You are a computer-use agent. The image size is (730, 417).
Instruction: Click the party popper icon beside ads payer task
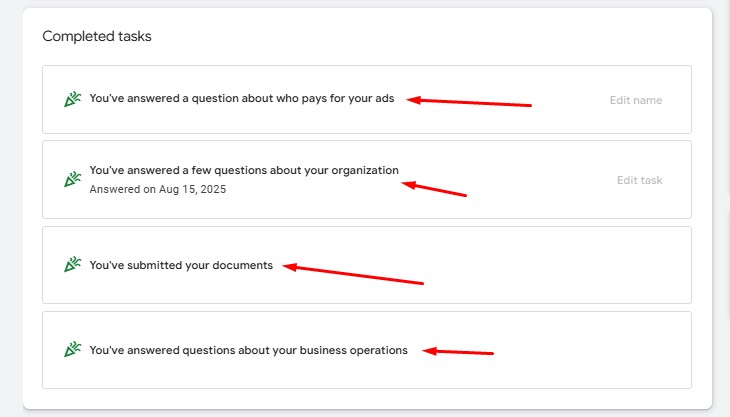coord(73,99)
